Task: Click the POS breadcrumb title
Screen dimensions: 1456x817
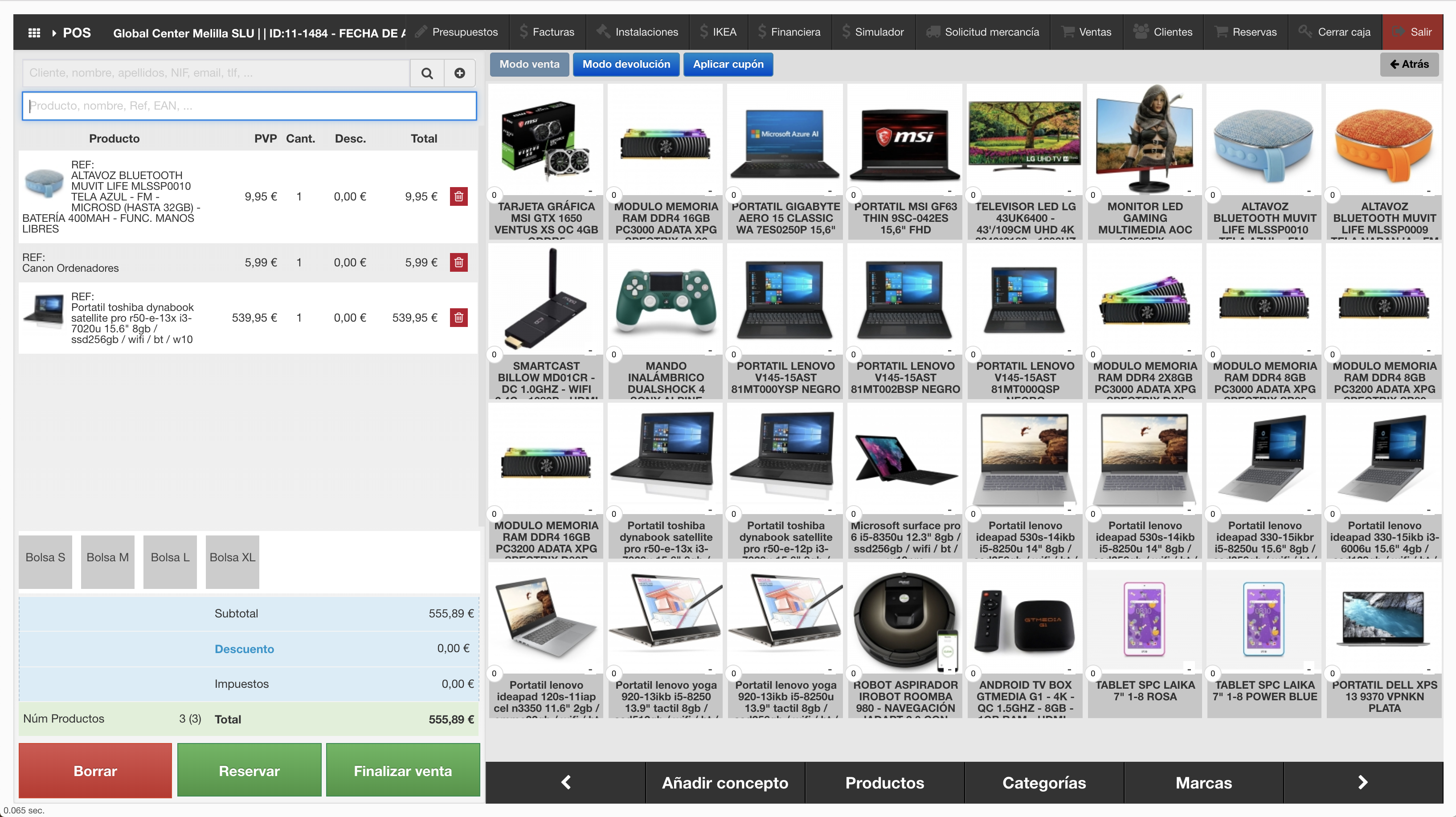Action: [x=77, y=33]
